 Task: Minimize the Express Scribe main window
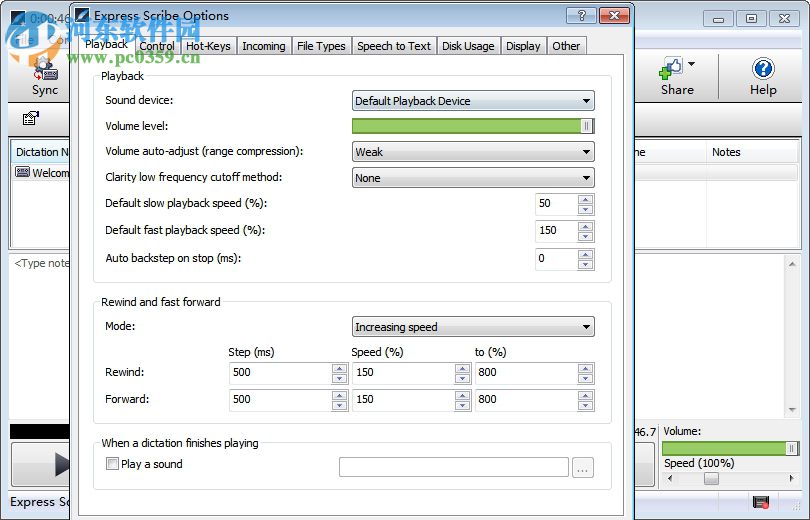719,19
